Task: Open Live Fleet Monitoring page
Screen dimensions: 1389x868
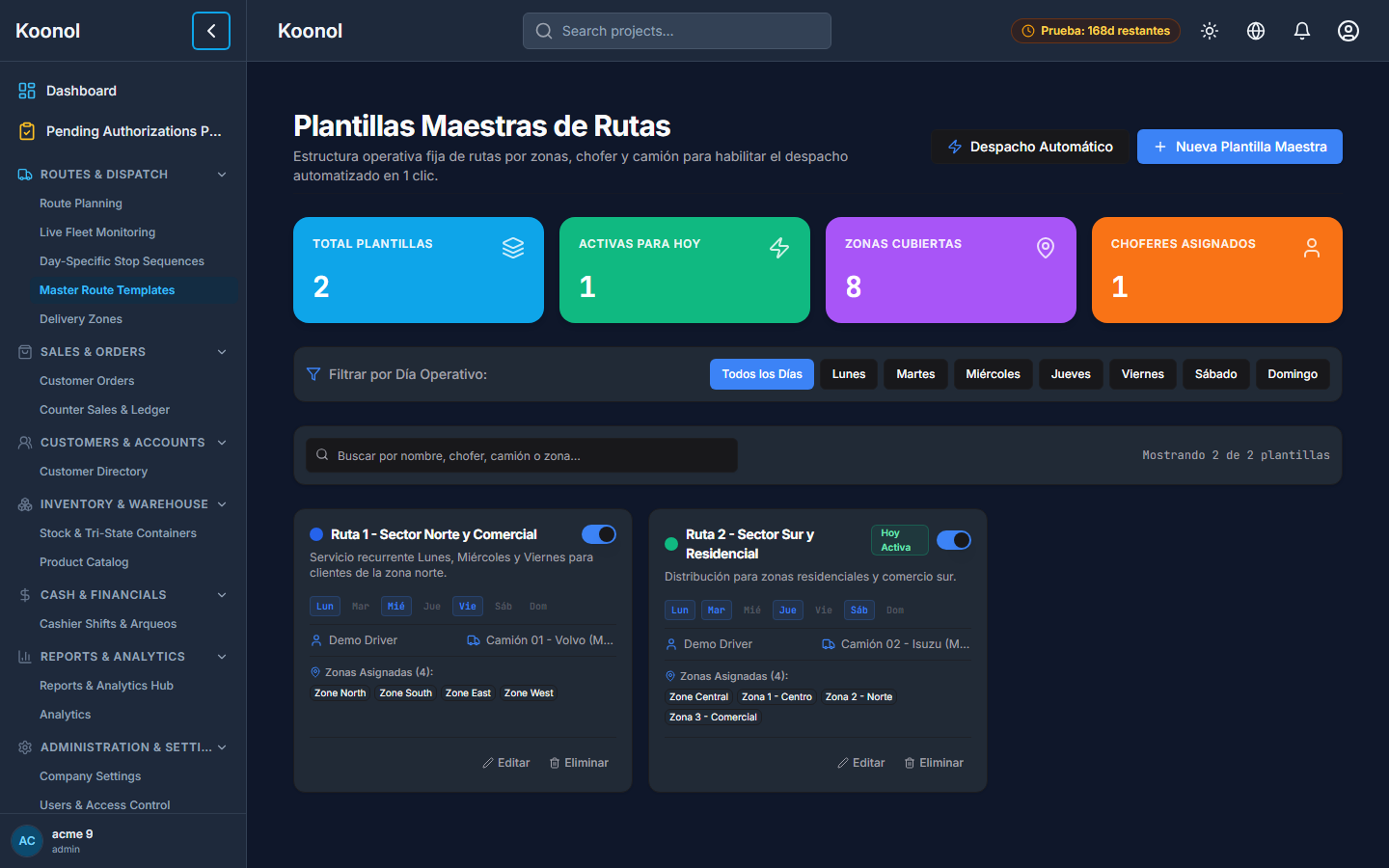Action: point(97,232)
